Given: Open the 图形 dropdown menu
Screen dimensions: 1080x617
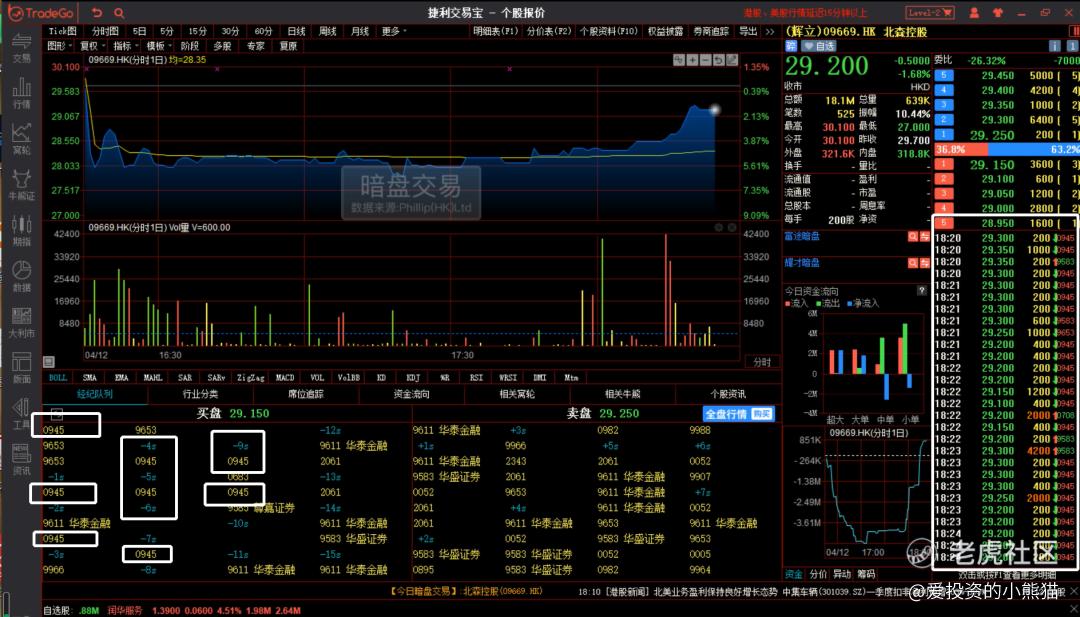Looking at the screenshot, I should [x=58, y=46].
